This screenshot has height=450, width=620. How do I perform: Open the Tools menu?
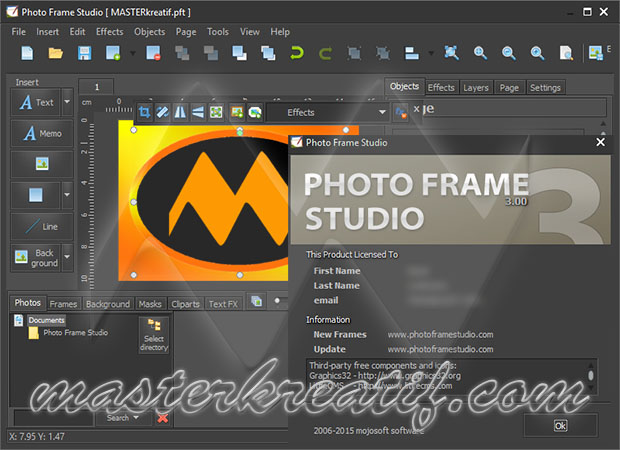[218, 32]
